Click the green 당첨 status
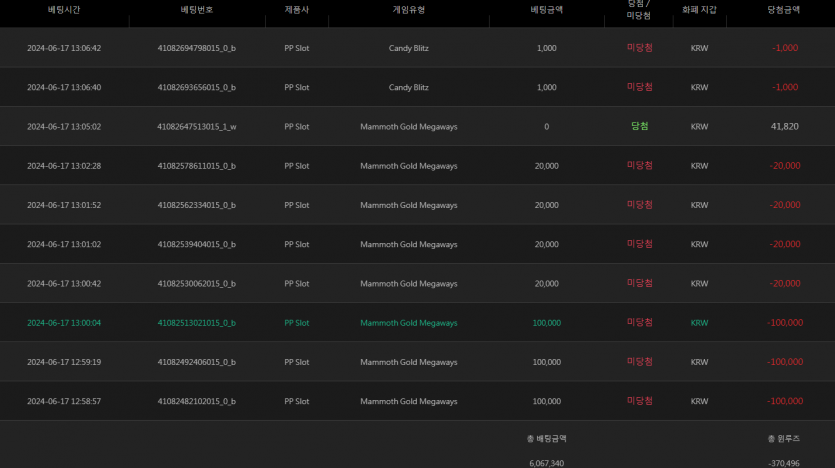835x468 pixels. tap(639, 126)
